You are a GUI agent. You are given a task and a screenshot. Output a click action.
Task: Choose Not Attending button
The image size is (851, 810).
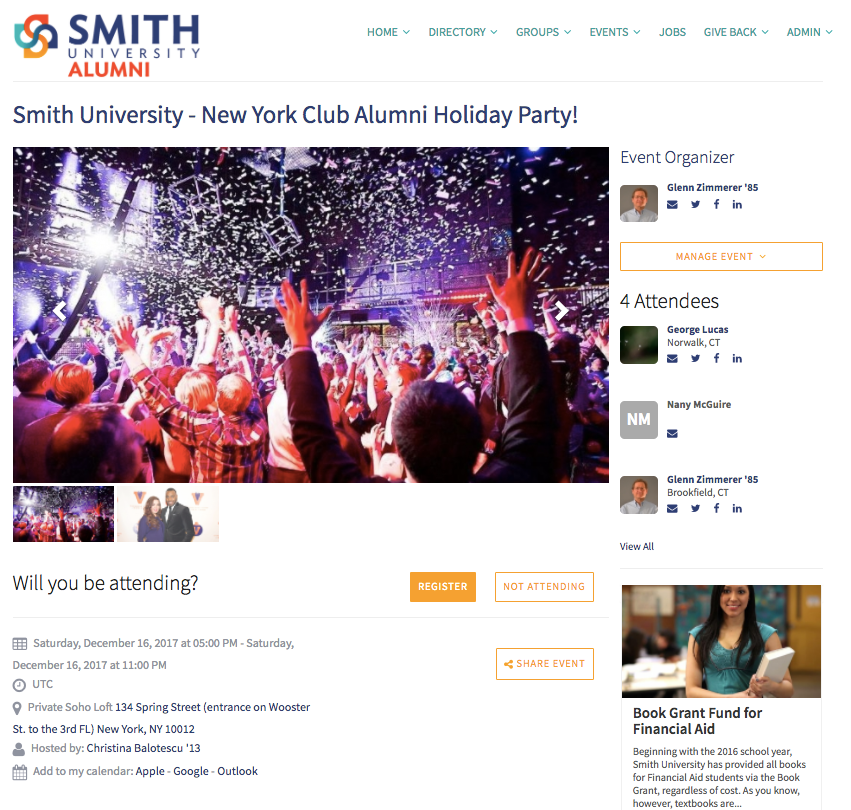[x=544, y=586]
